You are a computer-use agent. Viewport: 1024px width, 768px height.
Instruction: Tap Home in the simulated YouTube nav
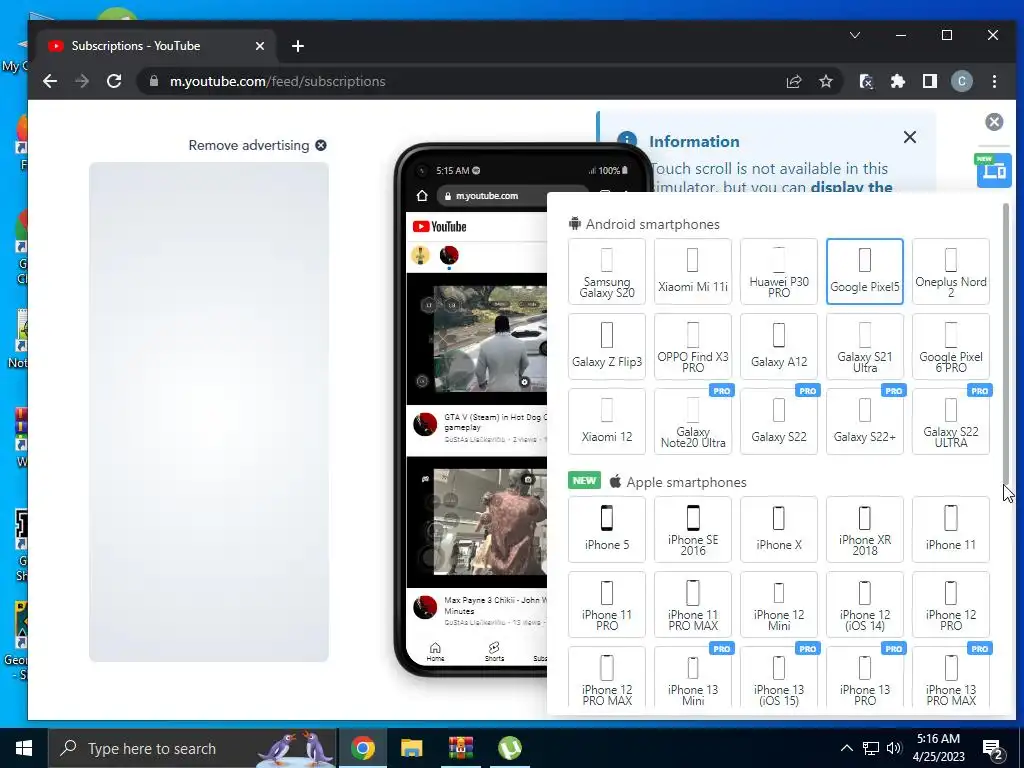pos(435,652)
